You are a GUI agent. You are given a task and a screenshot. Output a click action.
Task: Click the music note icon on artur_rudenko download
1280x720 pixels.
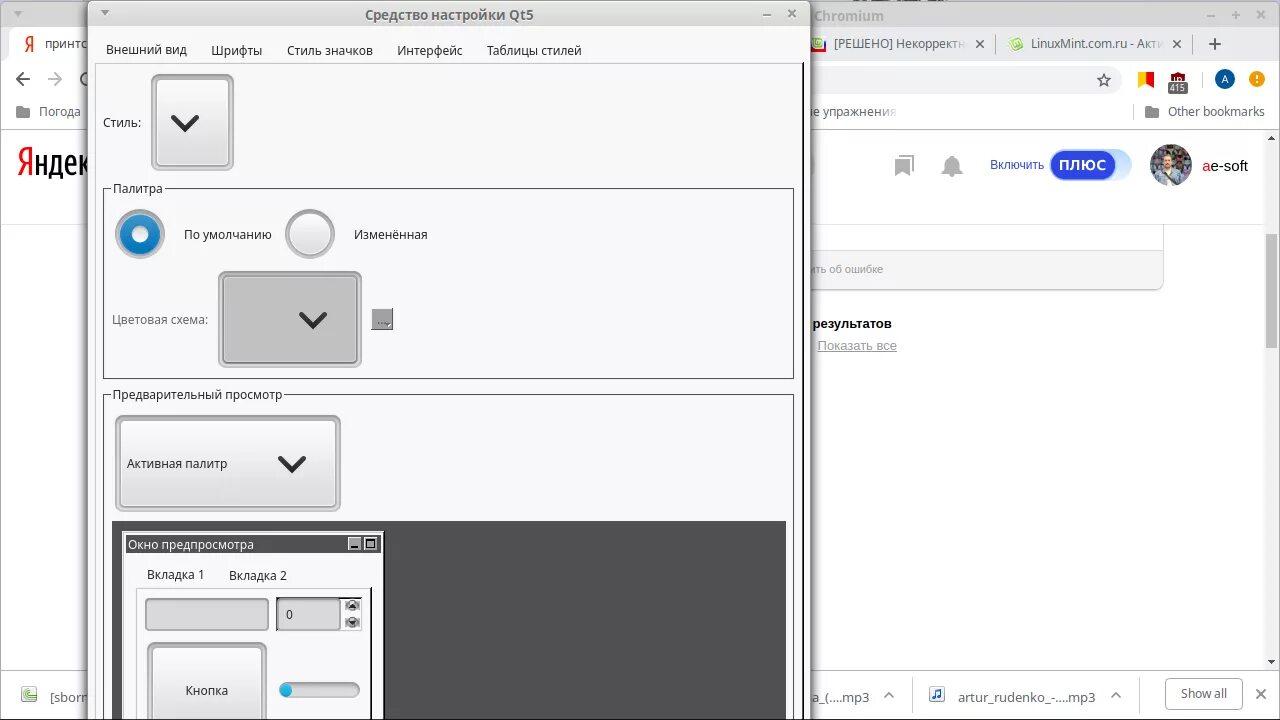pyautogui.click(x=936, y=697)
